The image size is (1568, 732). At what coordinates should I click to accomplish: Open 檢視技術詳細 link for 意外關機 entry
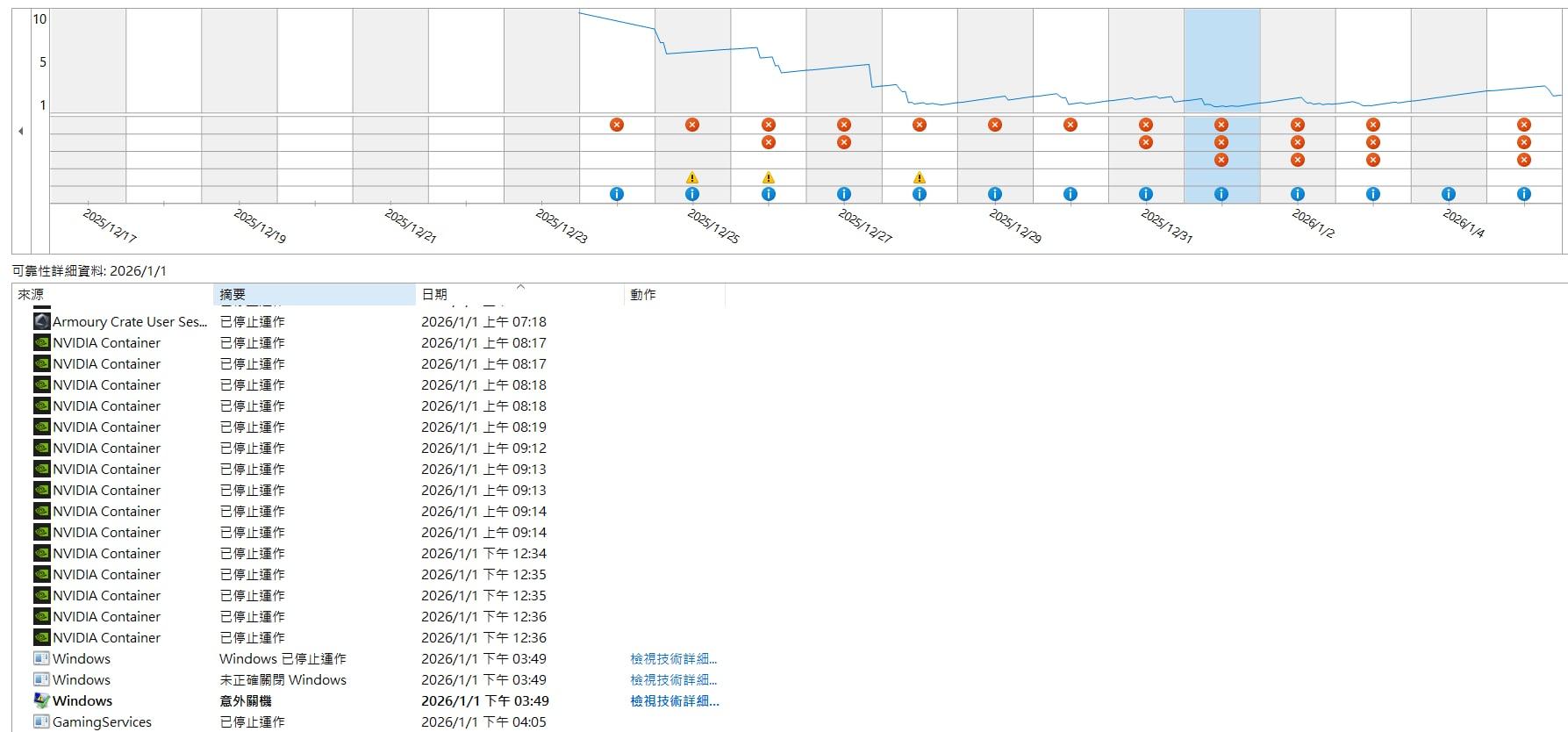pyautogui.click(x=674, y=700)
